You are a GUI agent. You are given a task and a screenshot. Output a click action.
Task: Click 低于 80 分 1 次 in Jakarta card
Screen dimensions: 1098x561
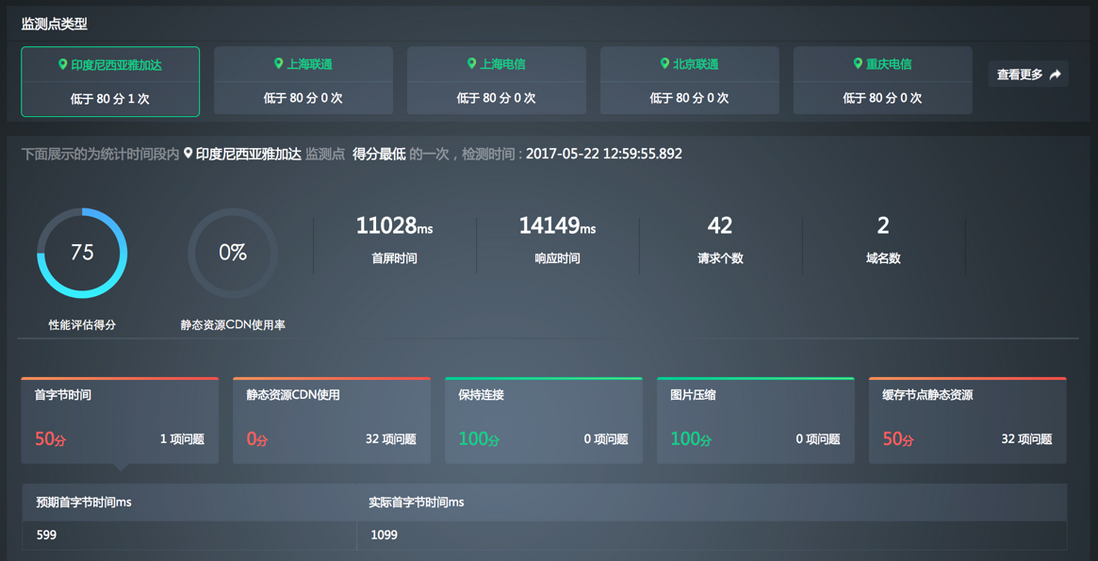(110, 99)
